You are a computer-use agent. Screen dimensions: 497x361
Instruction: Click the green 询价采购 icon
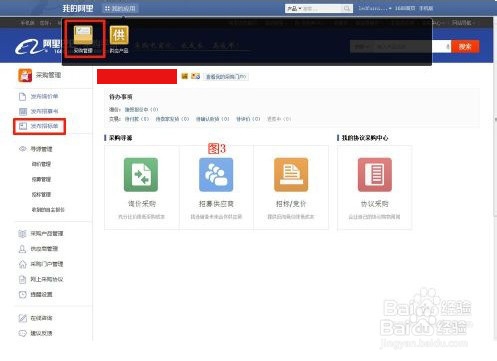[x=141, y=175]
